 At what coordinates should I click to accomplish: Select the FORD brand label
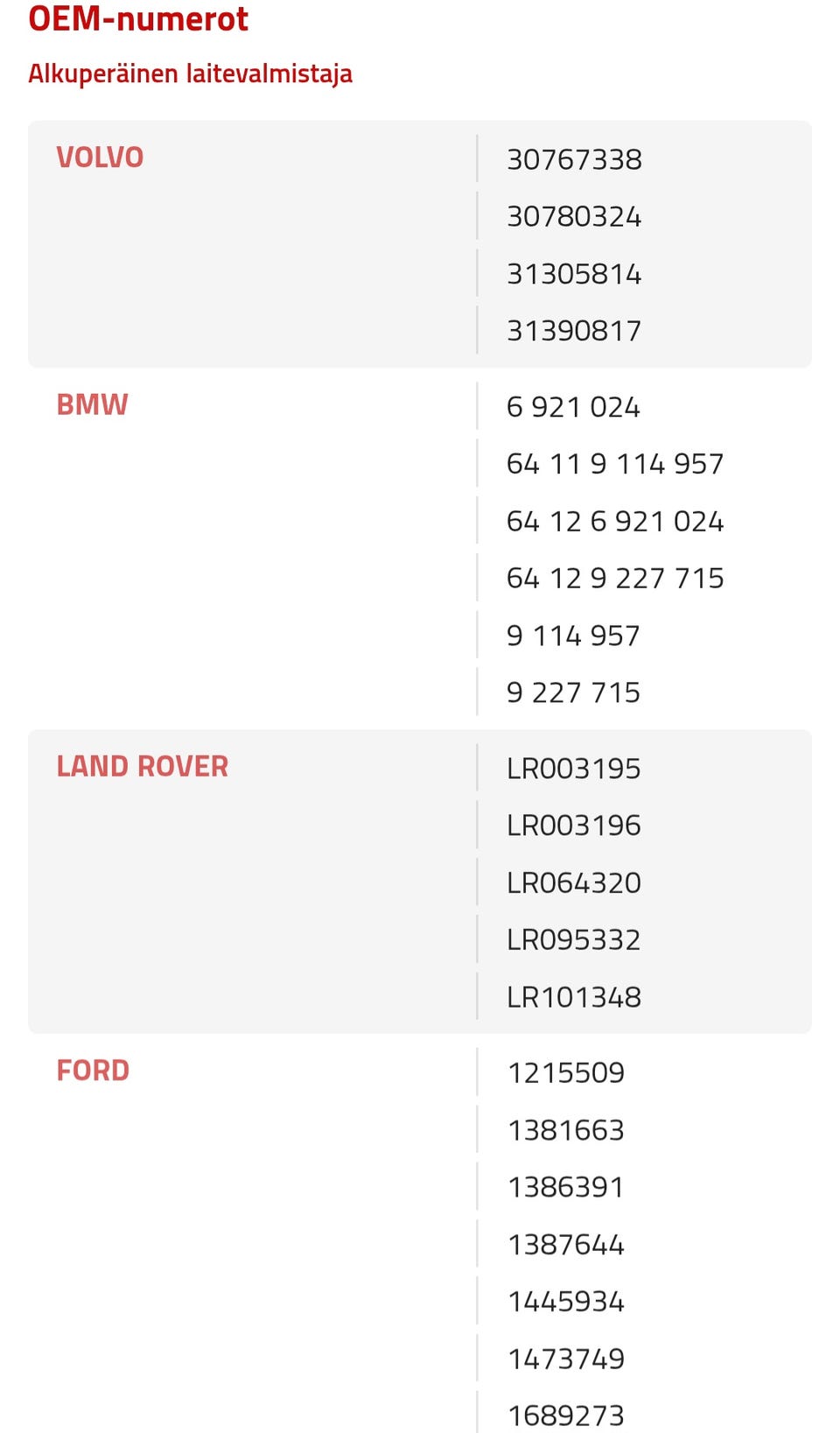(x=93, y=1071)
